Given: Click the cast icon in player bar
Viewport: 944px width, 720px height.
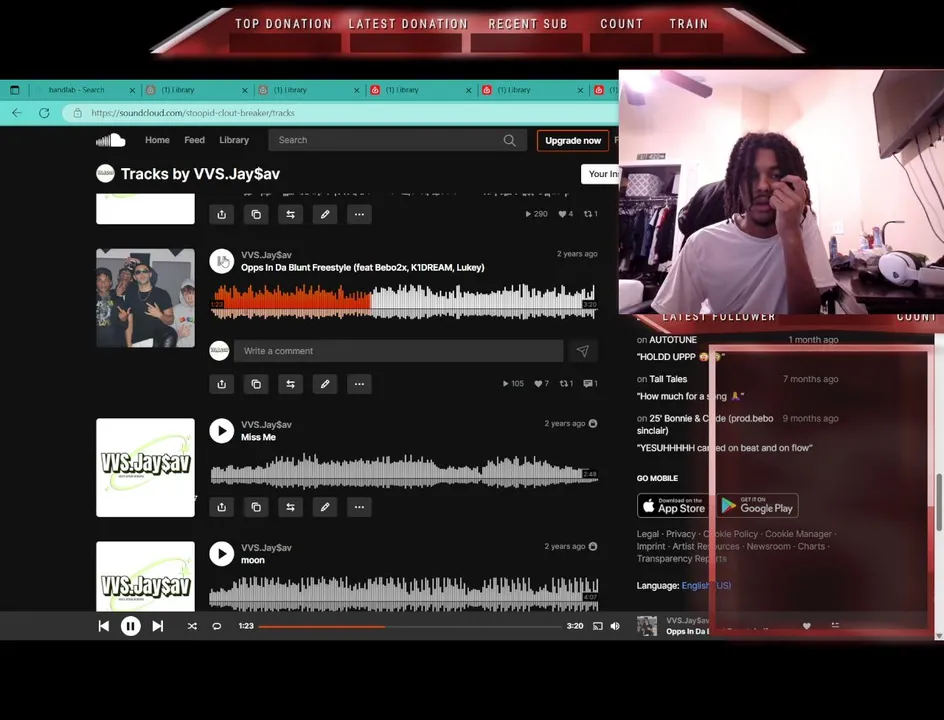Looking at the screenshot, I should click(x=597, y=626).
